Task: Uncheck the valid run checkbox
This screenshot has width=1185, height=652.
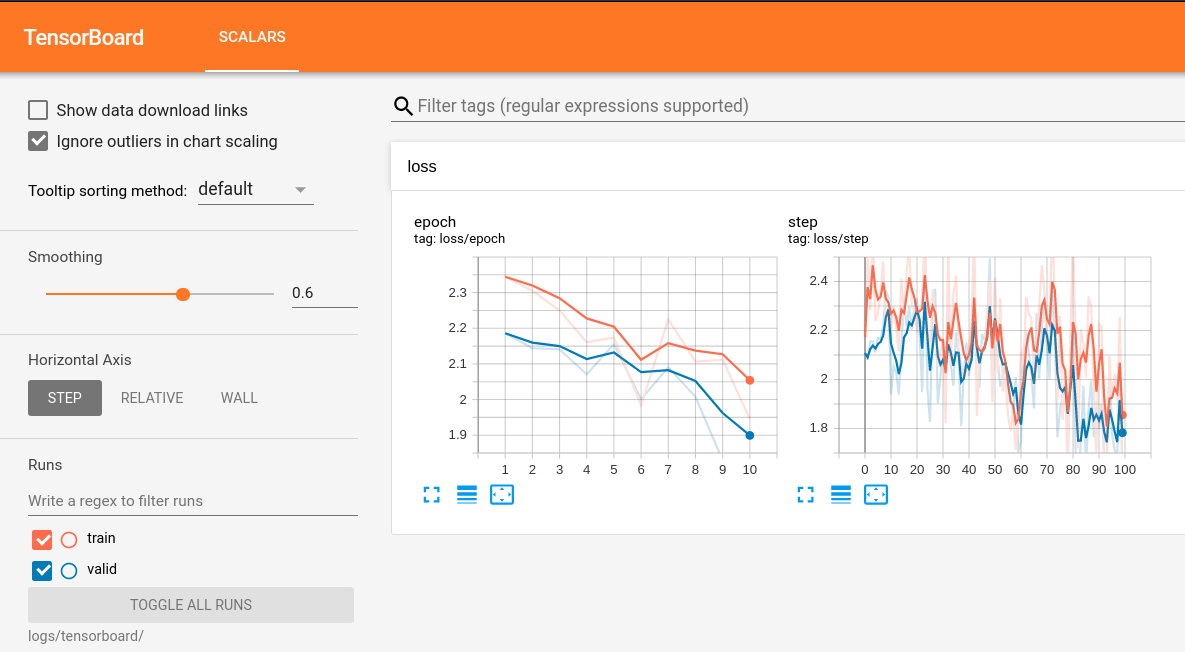Action: pyautogui.click(x=42, y=571)
